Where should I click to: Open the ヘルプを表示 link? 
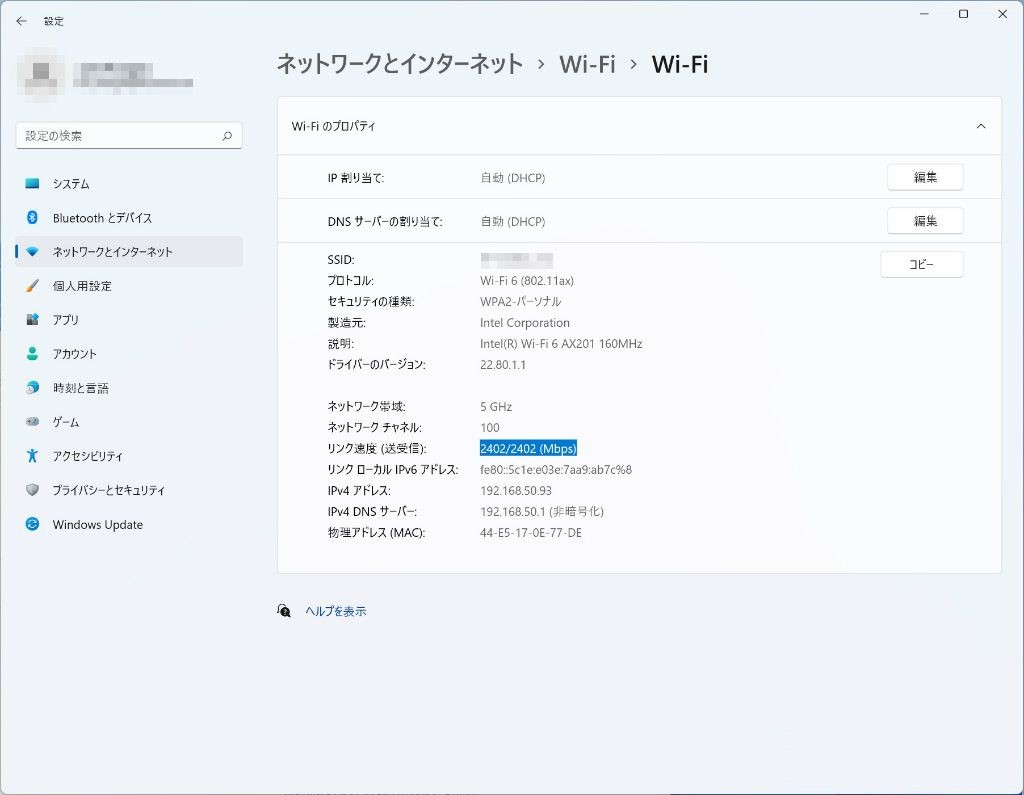coord(336,611)
